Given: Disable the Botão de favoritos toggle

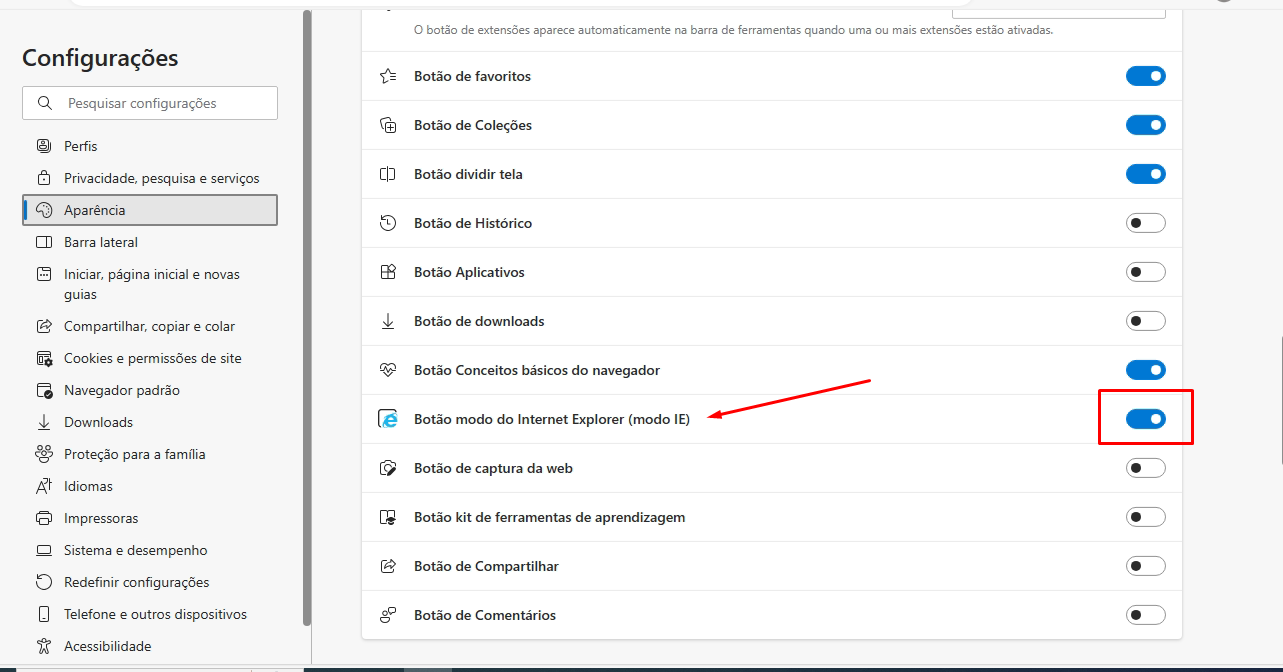Looking at the screenshot, I should (x=1145, y=76).
